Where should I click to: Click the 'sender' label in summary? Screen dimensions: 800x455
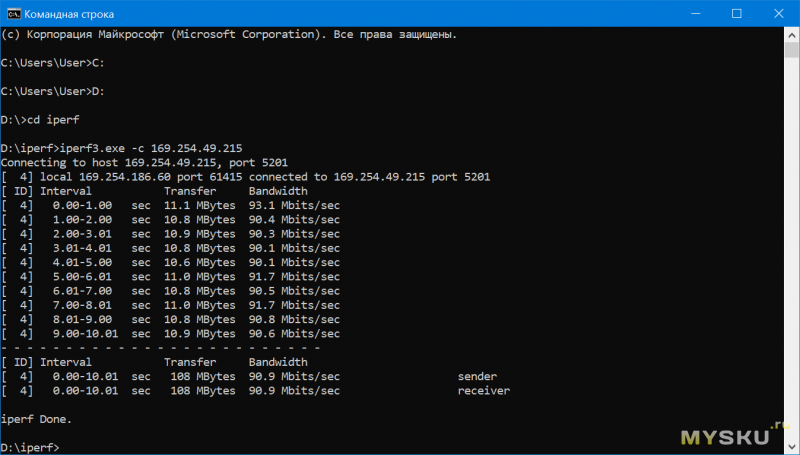coord(477,376)
